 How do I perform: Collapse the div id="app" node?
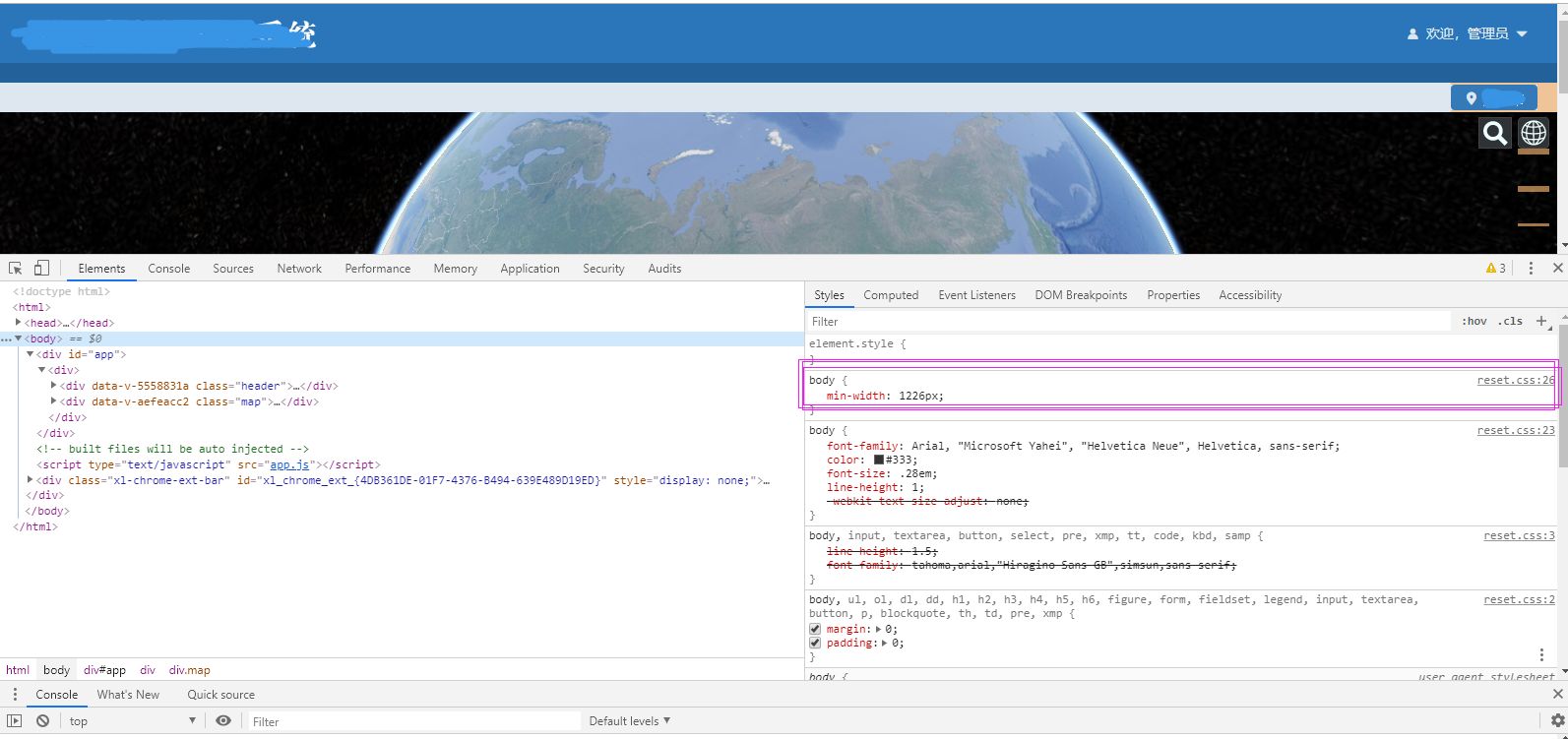(30, 353)
